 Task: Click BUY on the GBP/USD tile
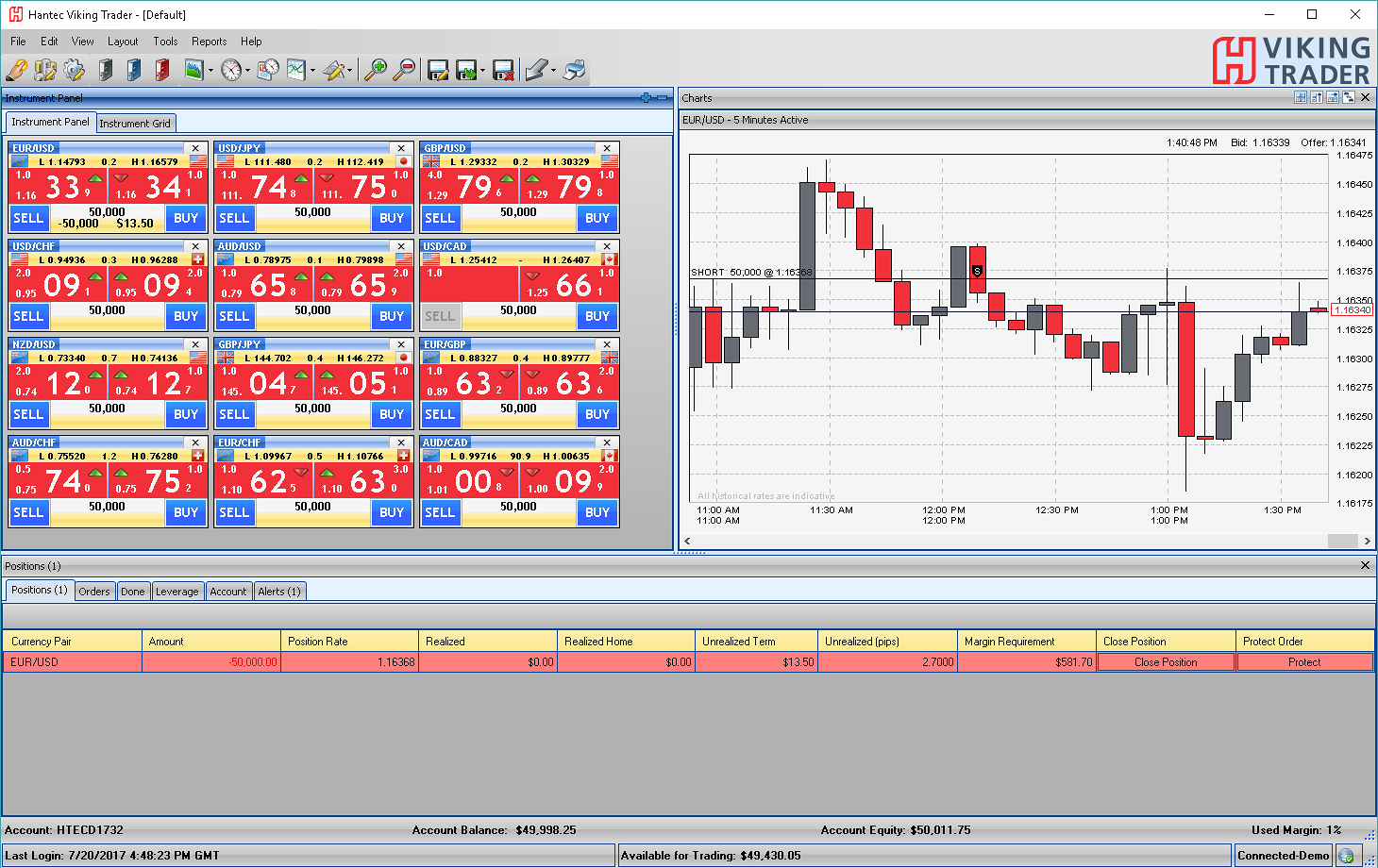597,218
